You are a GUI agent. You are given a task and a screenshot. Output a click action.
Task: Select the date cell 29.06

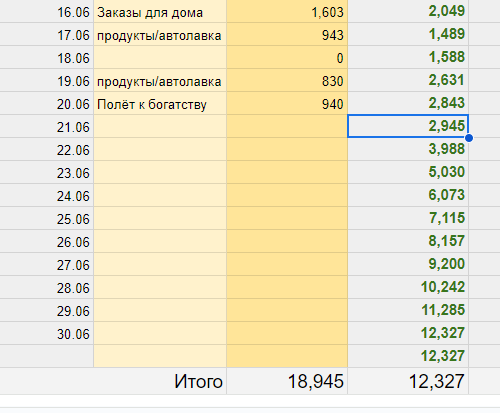point(46,310)
